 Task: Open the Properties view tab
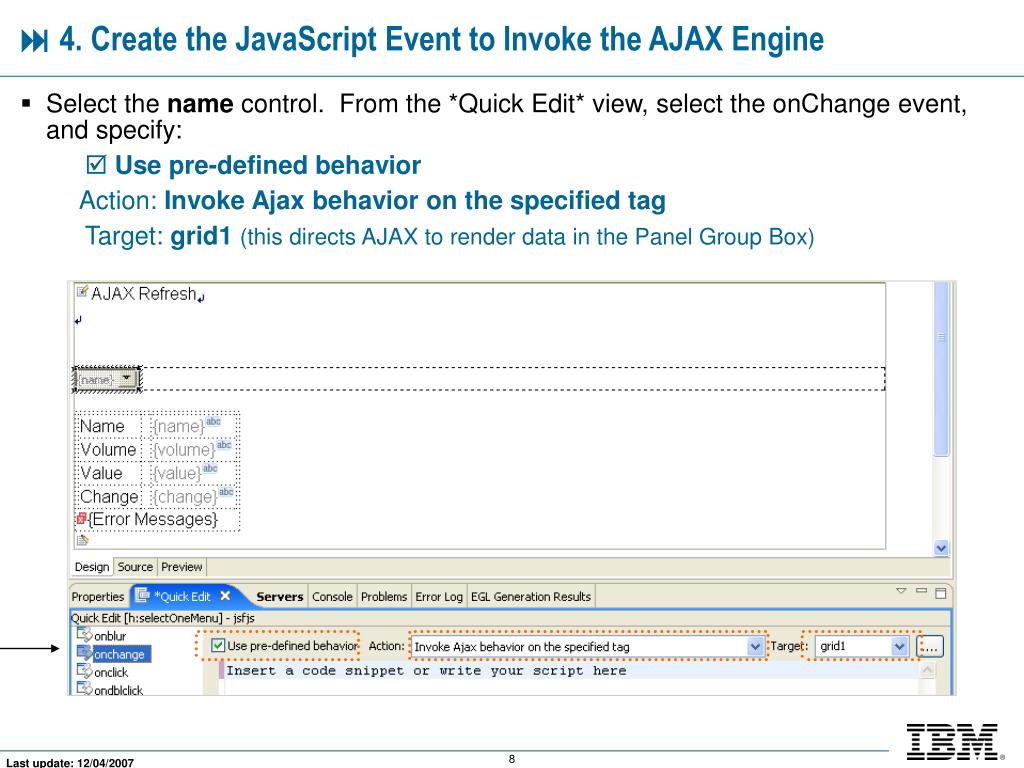point(98,596)
